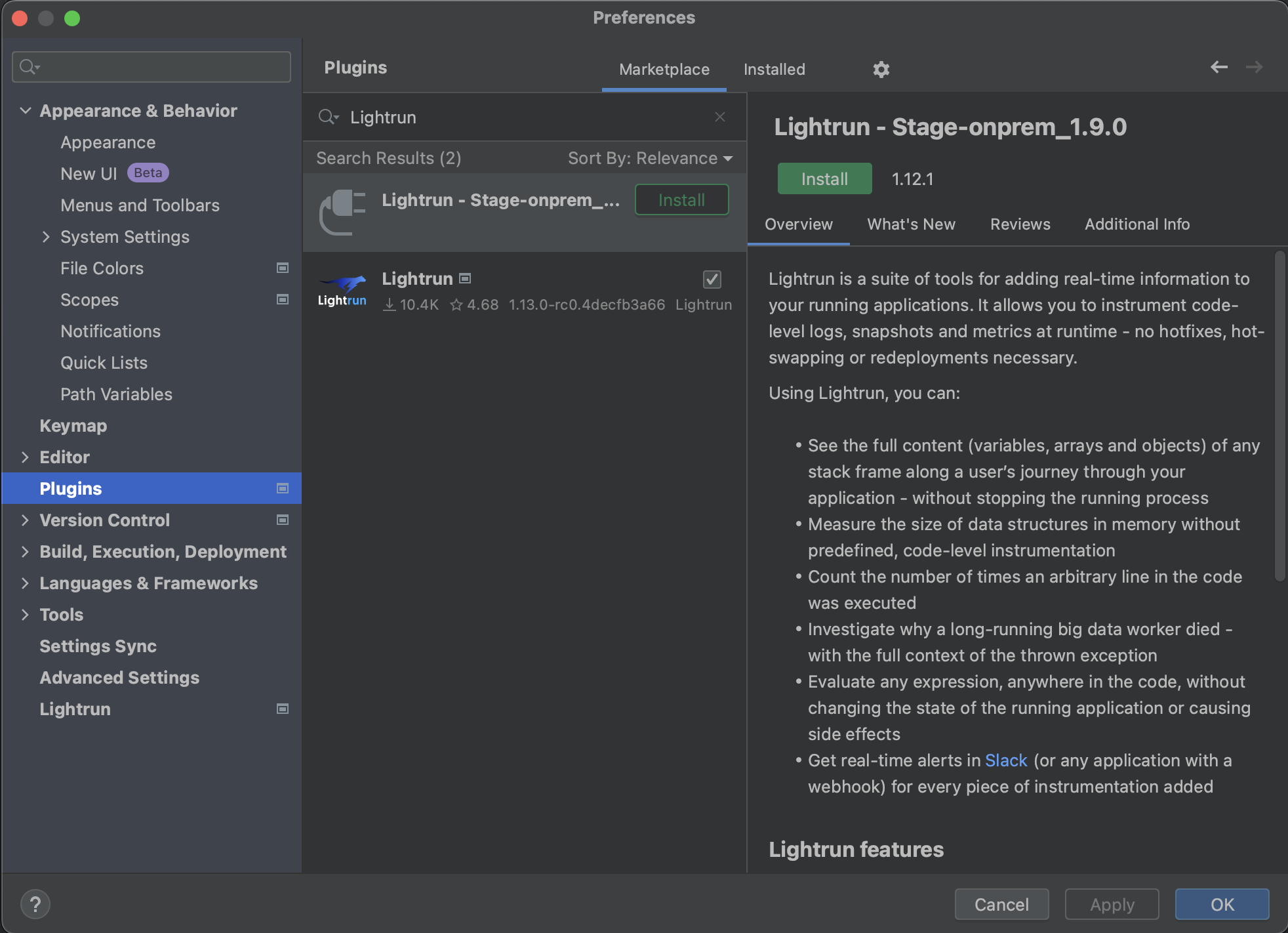Image resolution: width=1288 pixels, height=933 pixels.
Task: Click the project-level icon beside Lightrun settings
Action: click(x=283, y=709)
